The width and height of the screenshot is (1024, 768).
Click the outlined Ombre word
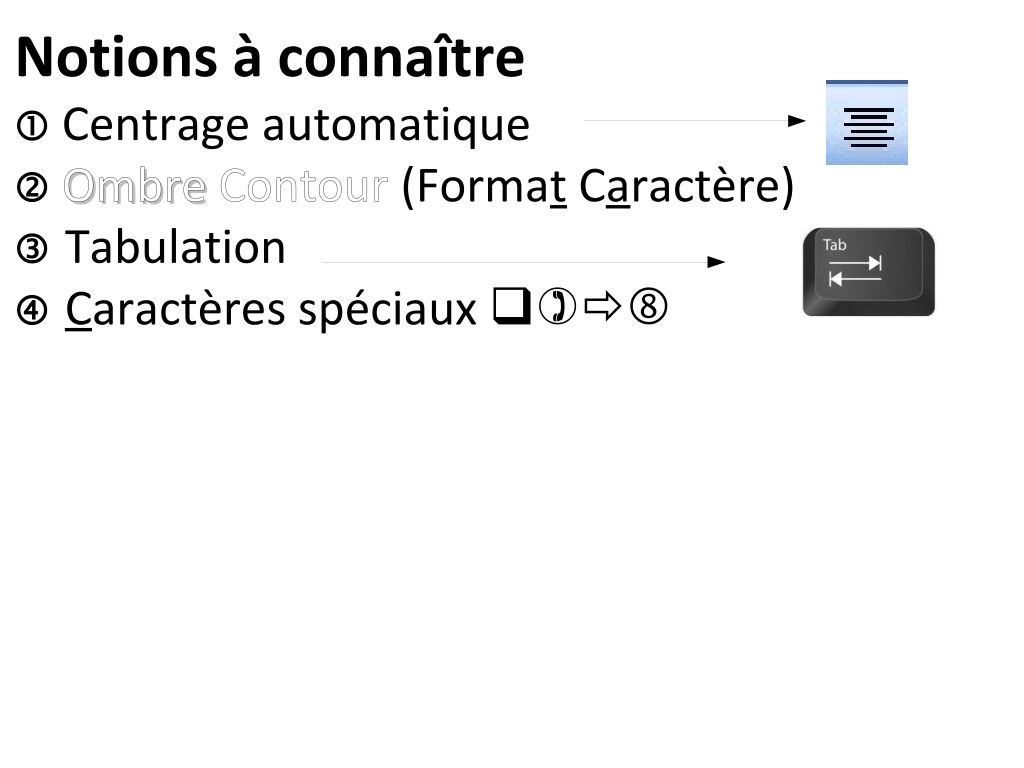point(135,186)
